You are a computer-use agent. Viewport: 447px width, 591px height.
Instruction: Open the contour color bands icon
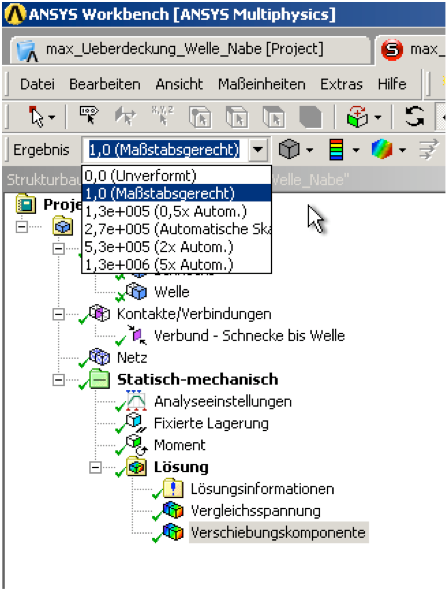[336, 149]
